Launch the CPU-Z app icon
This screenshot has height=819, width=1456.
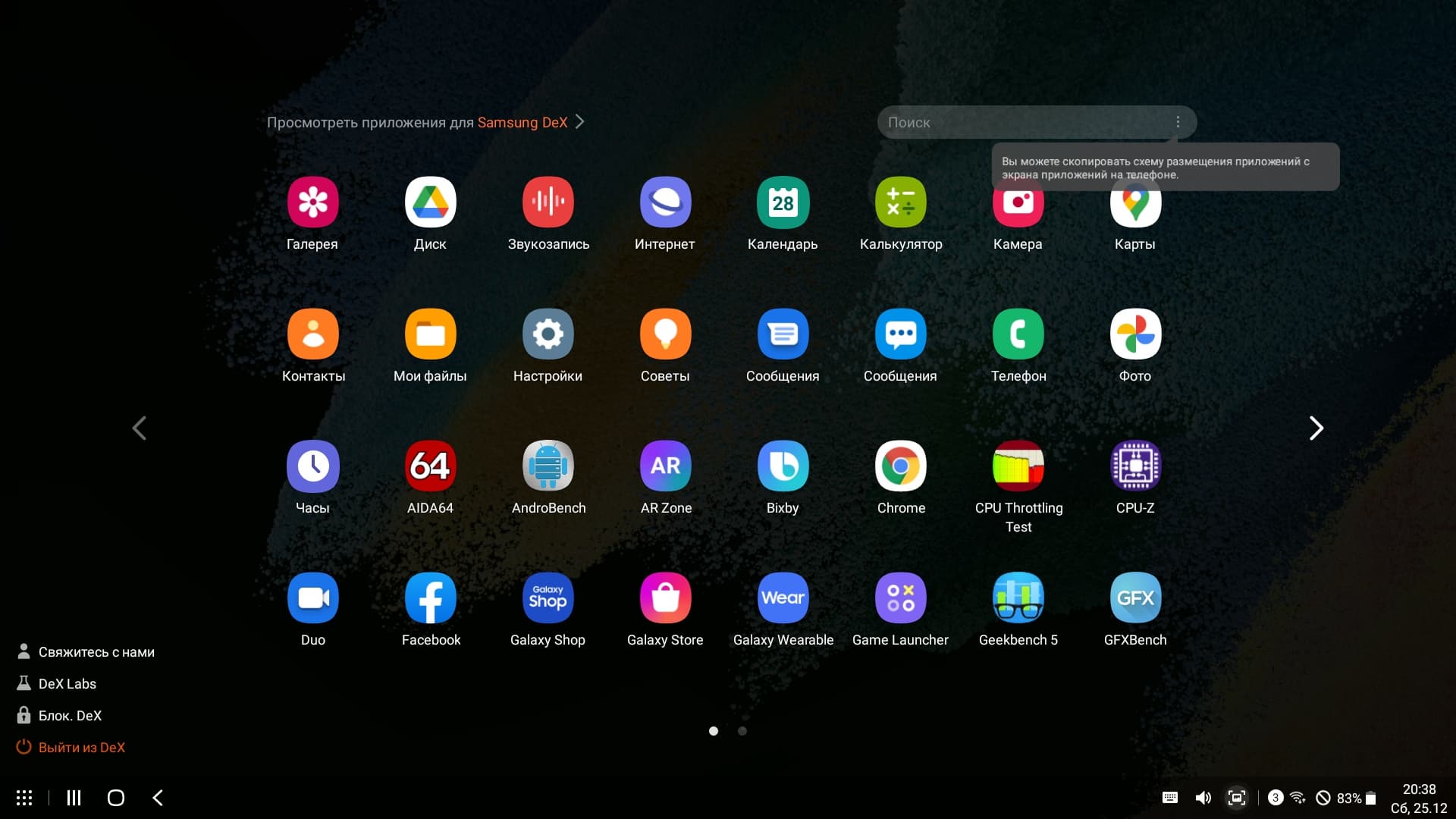coord(1135,466)
